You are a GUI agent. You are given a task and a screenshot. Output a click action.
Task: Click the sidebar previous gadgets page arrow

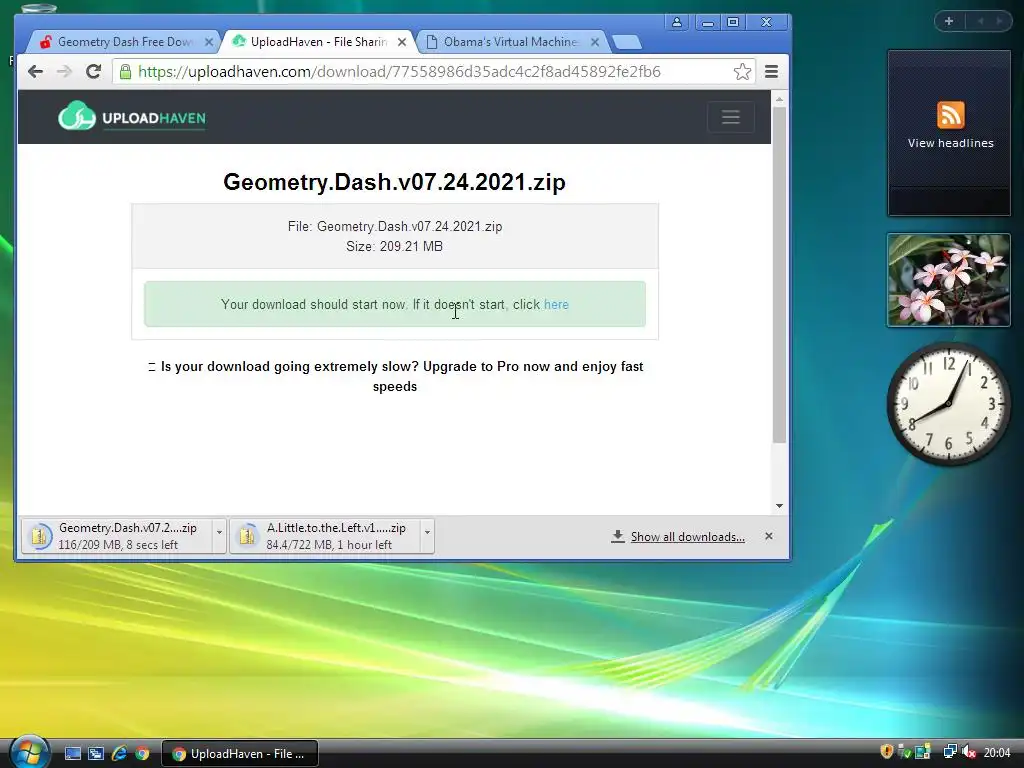tap(980, 21)
